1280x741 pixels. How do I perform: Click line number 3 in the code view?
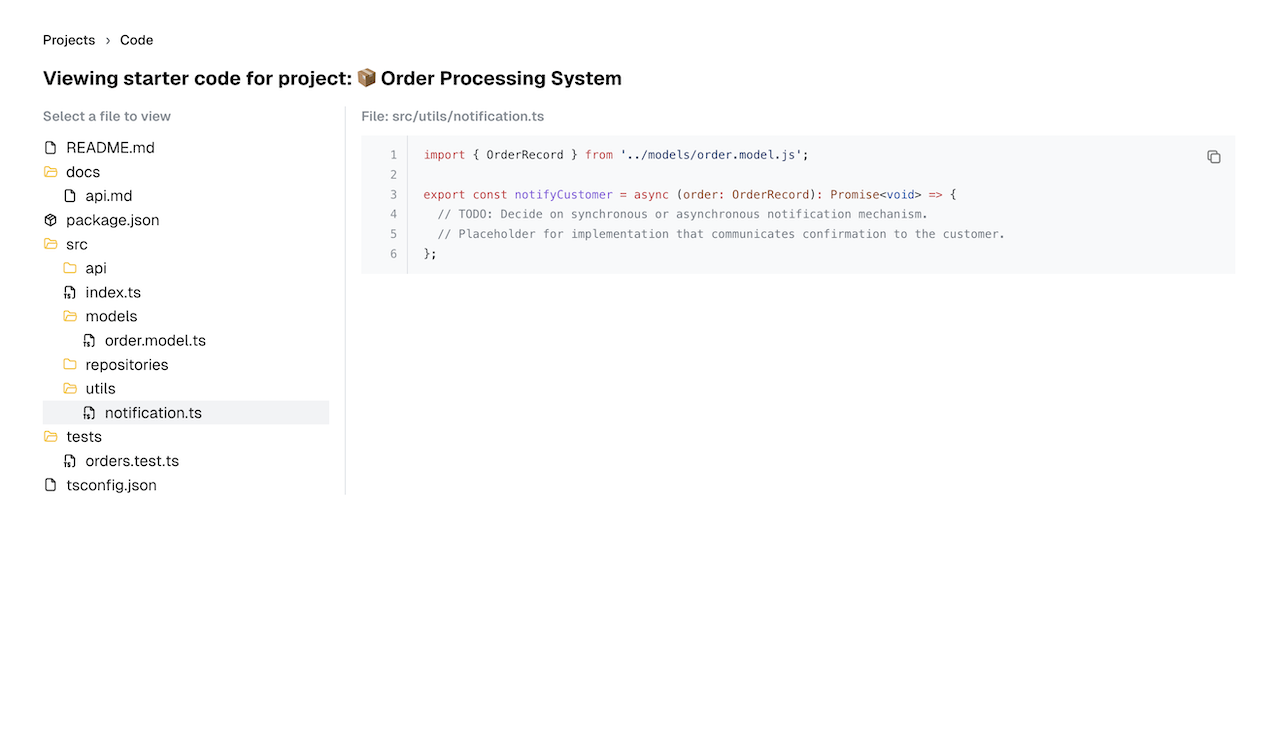pyautogui.click(x=392, y=194)
